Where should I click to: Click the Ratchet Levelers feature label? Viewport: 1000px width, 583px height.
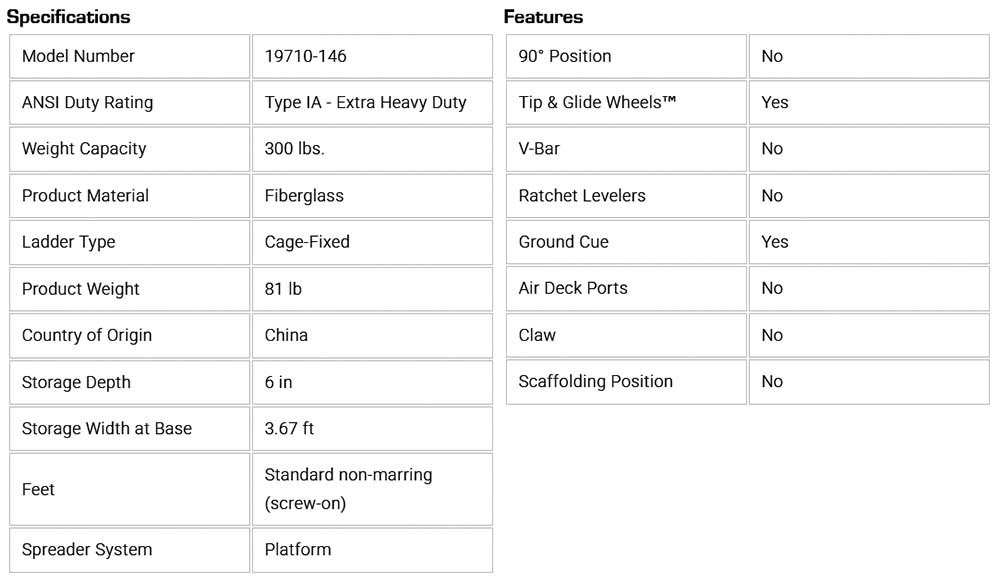click(x=582, y=196)
